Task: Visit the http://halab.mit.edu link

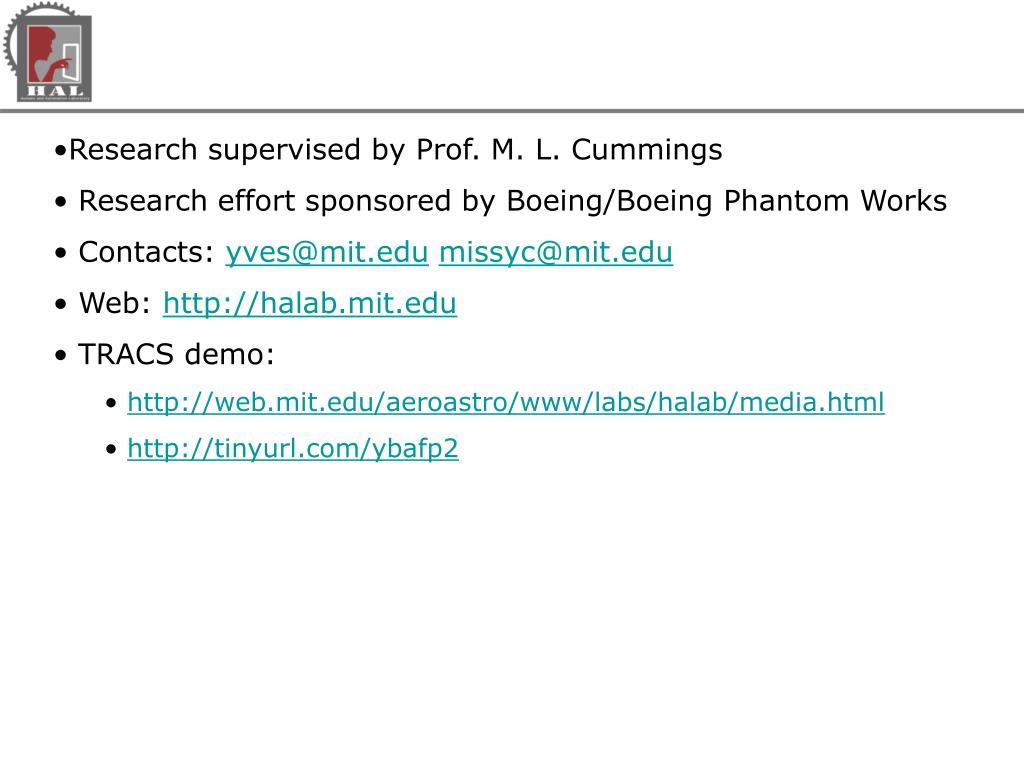Action: coord(310,304)
